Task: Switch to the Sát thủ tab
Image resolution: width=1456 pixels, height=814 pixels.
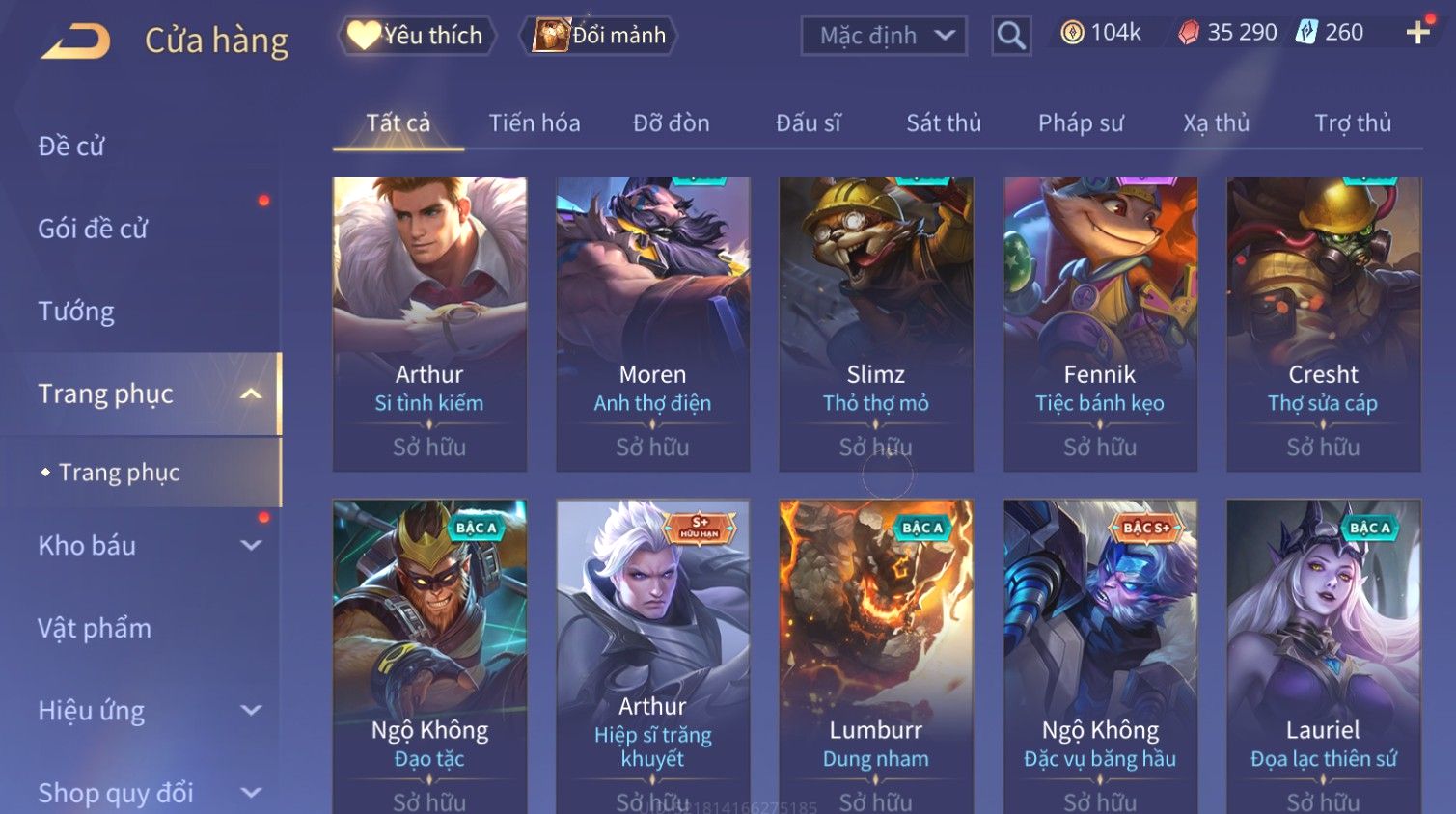Action: point(944,122)
